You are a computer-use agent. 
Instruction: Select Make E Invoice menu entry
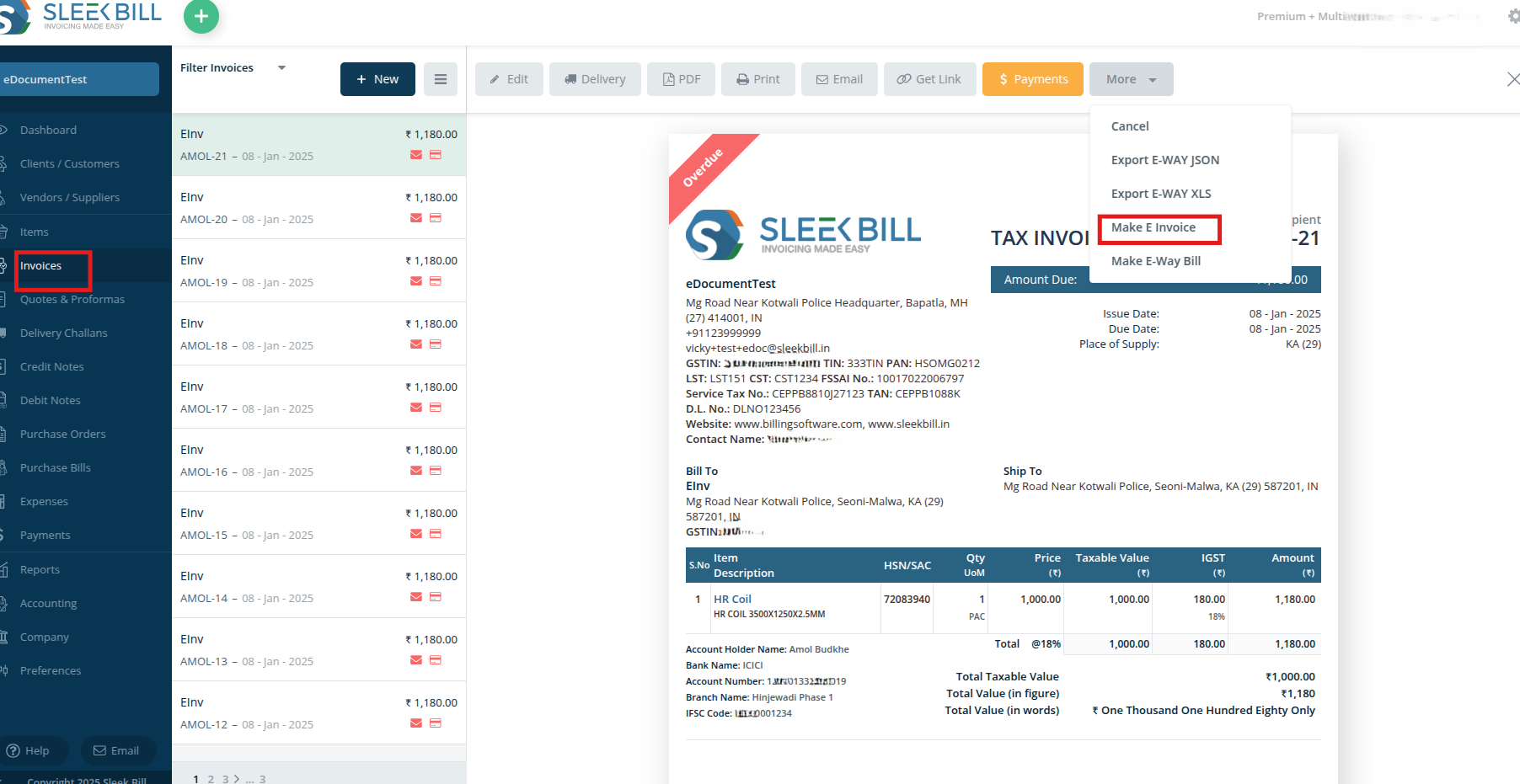(x=1153, y=227)
